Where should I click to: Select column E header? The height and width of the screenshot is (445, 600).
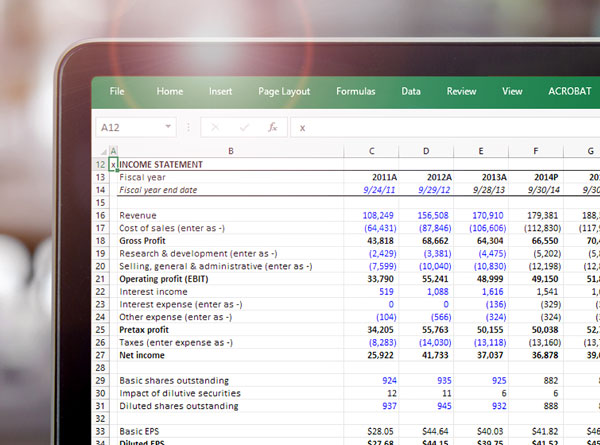481,151
